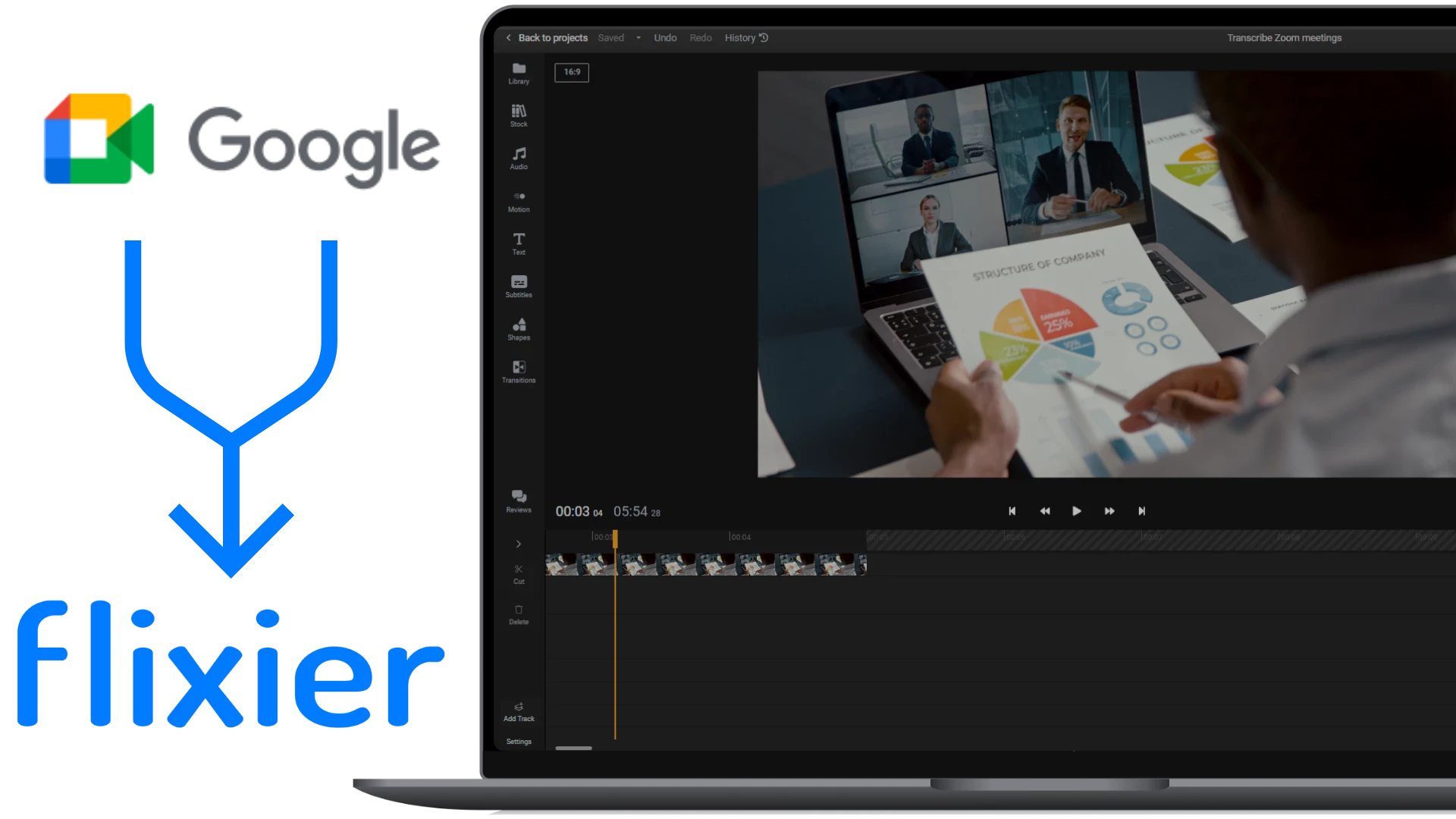This screenshot has height=819, width=1456.
Task: Open the Subtitles panel
Action: (x=519, y=287)
